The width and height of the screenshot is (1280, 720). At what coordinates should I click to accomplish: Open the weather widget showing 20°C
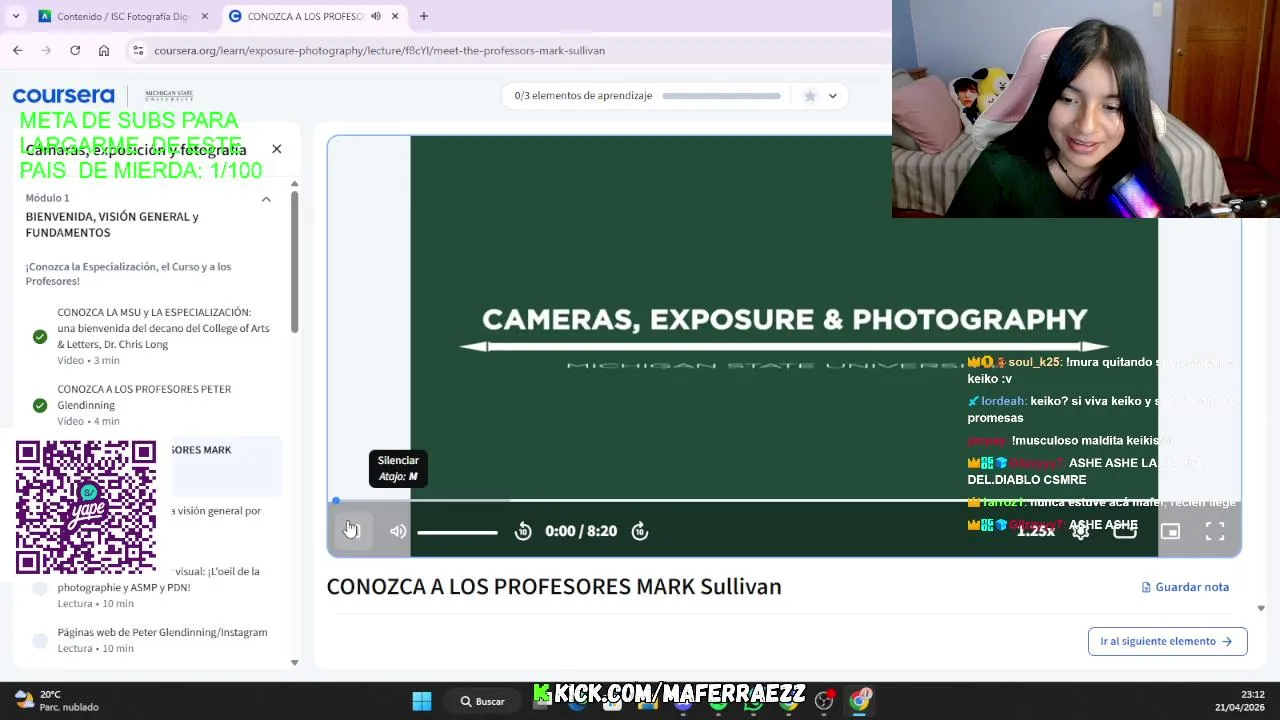[57, 700]
